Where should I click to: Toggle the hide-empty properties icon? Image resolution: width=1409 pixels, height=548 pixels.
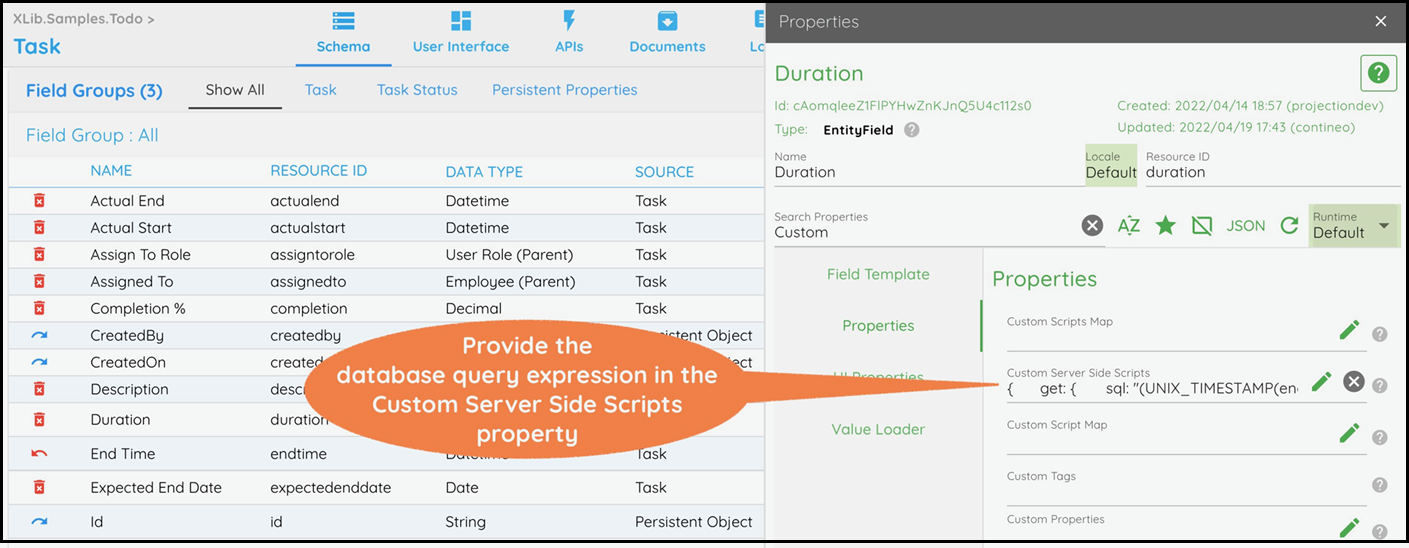(x=1202, y=226)
